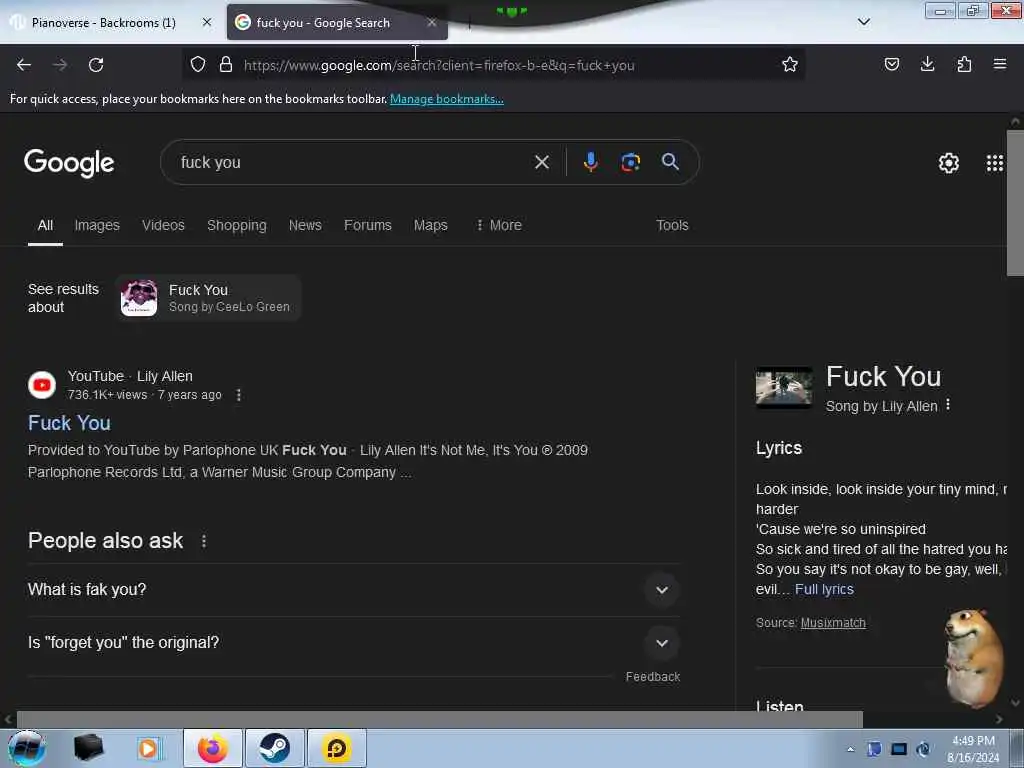
Task: Switch to Firefox in the taskbar
Action: [213, 748]
